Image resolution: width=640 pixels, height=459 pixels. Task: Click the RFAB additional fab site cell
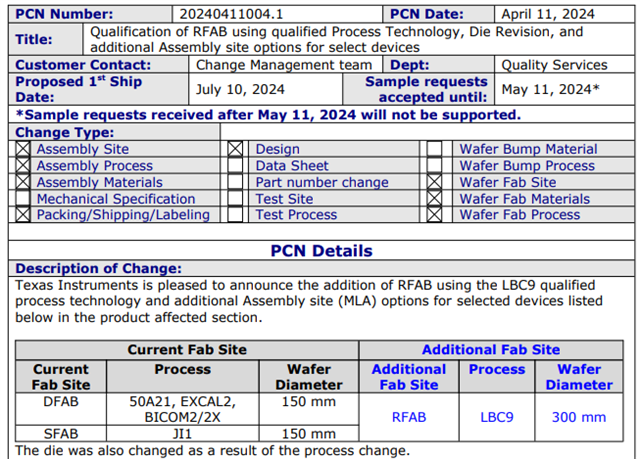click(408, 417)
